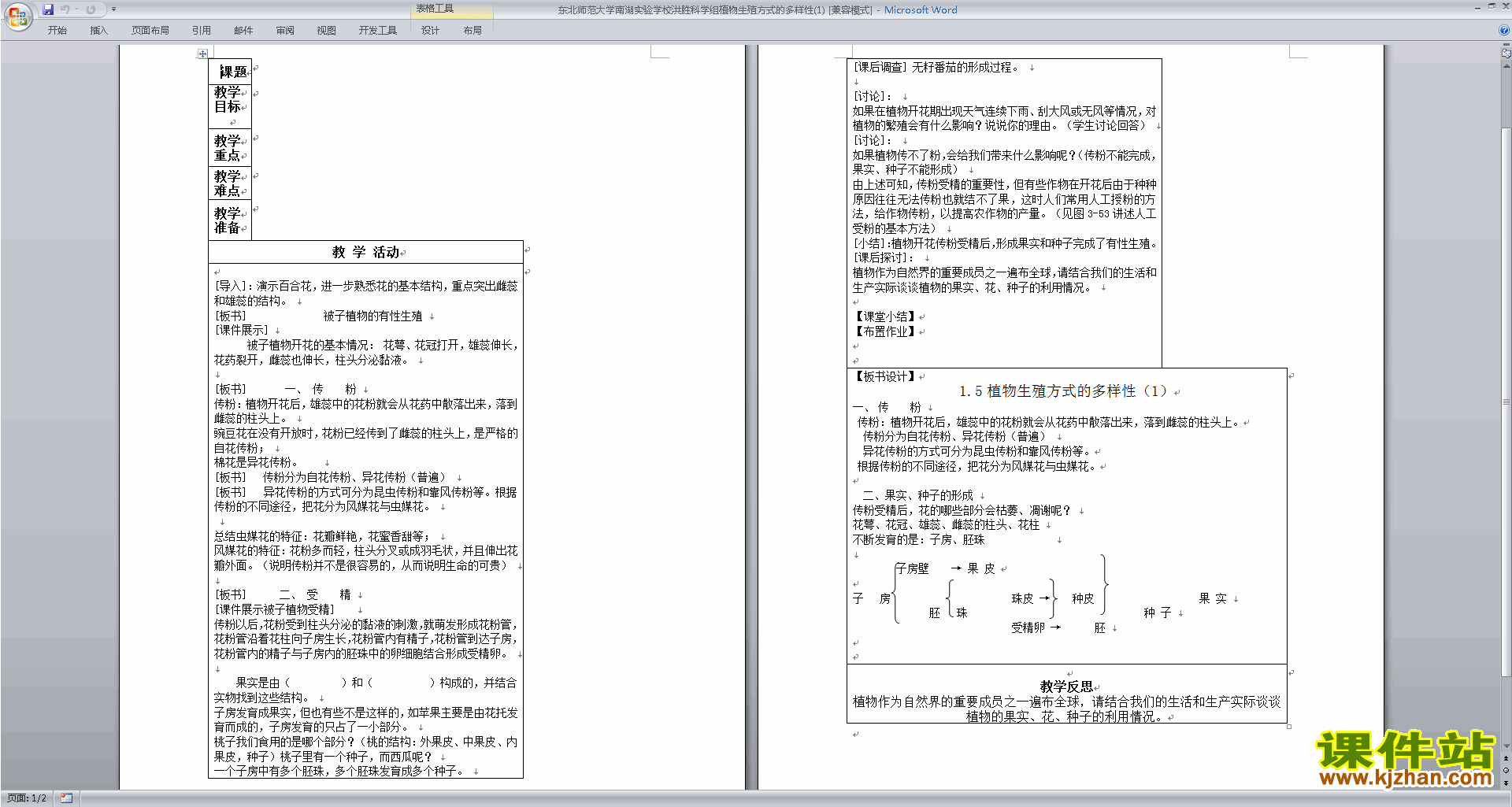Image resolution: width=1512 pixels, height=807 pixels.
Task: Open the 开发工具 tab
Action: click(x=378, y=30)
